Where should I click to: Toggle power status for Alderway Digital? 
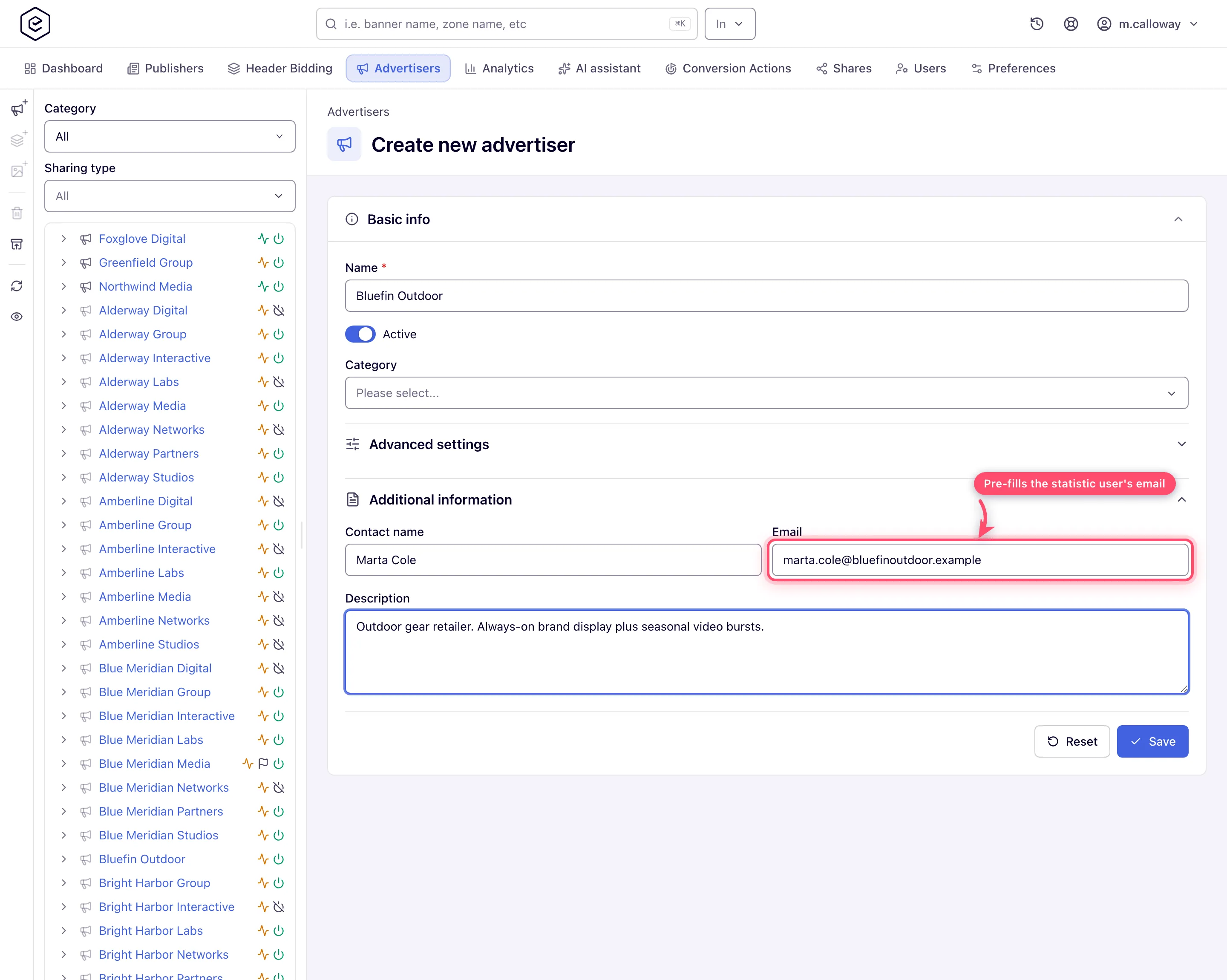[x=279, y=310]
